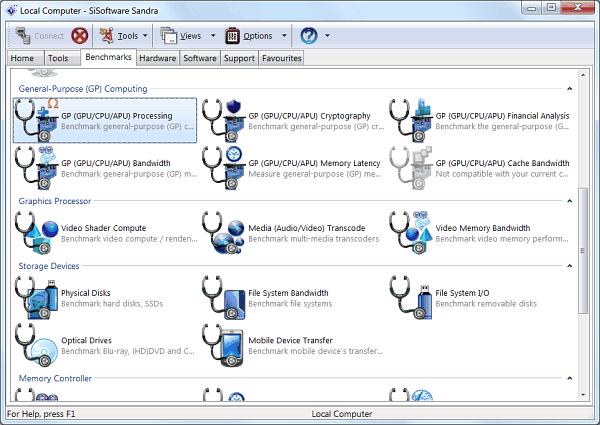Collapse the Storage Devices section
600x425 pixels.
click(x=569, y=265)
